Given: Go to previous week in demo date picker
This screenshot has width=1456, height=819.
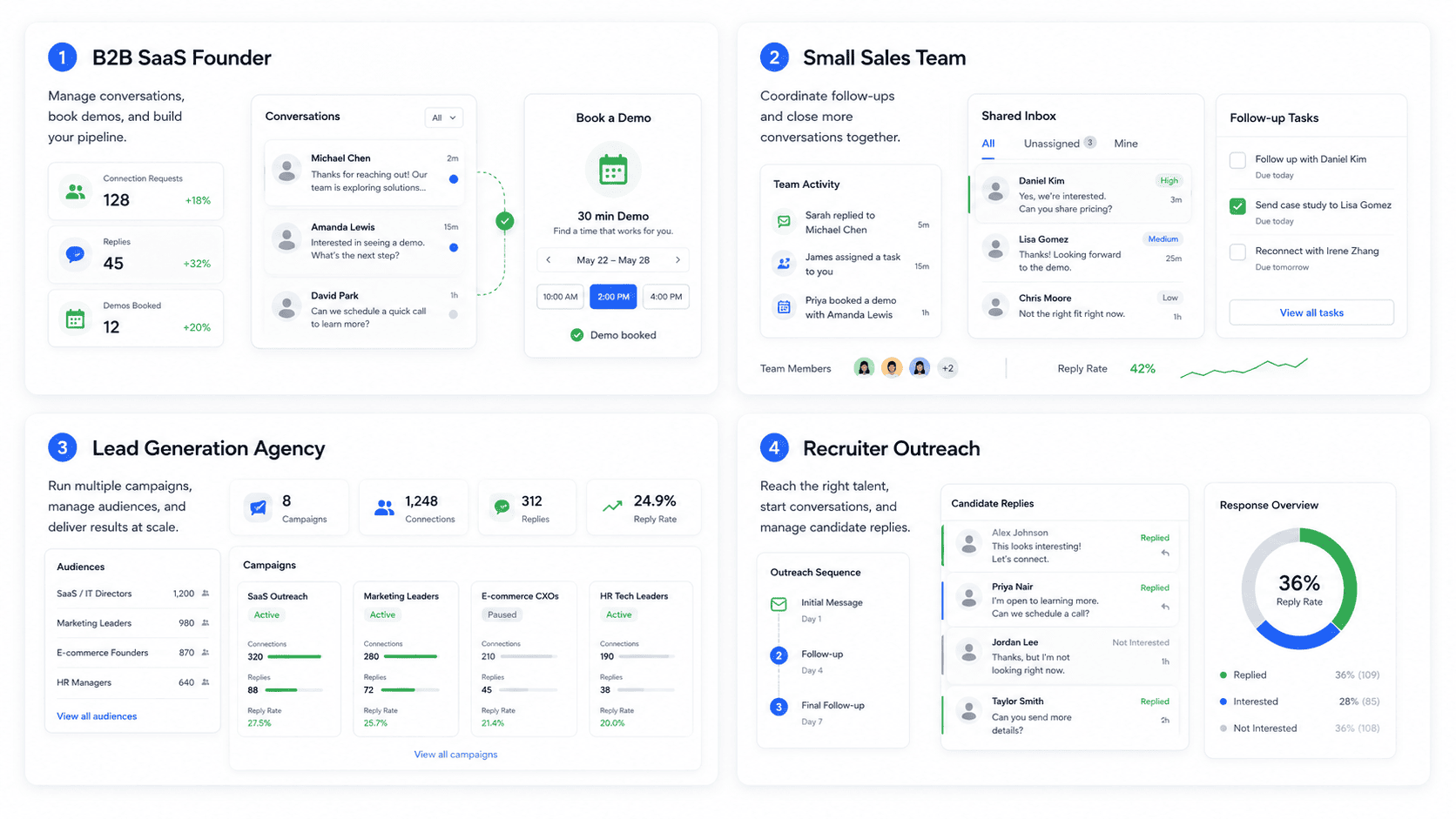Looking at the screenshot, I should click(549, 260).
